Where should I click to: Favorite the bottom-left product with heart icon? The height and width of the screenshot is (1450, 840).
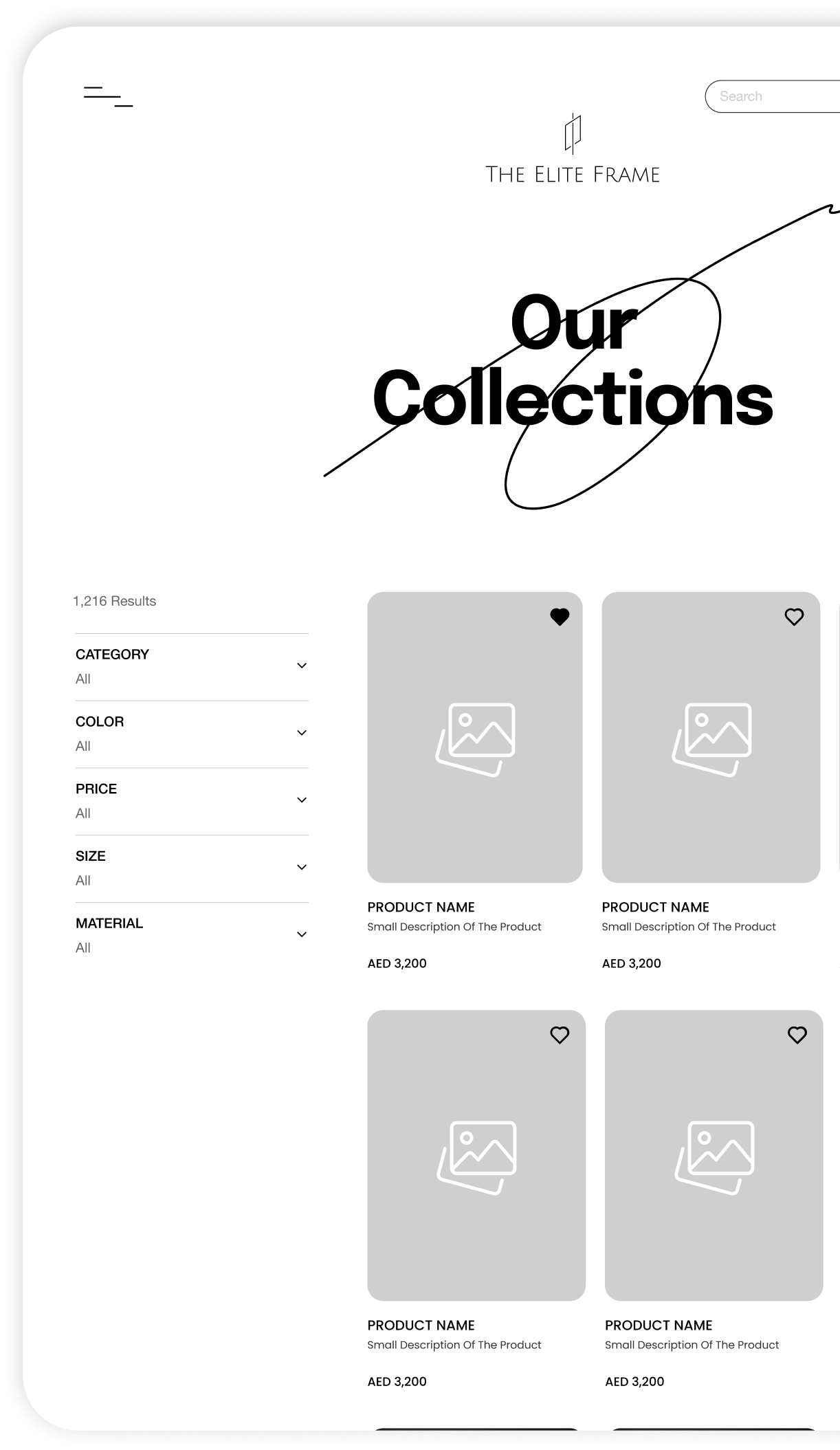tap(560, 1035)
